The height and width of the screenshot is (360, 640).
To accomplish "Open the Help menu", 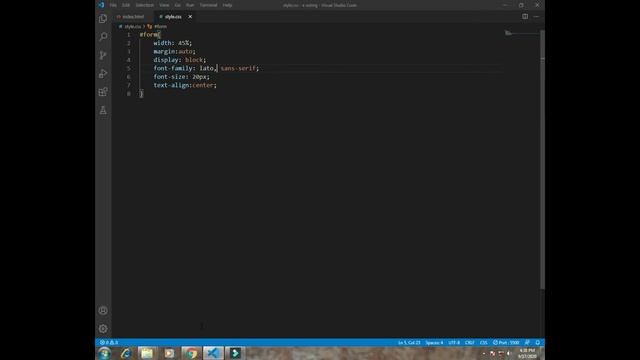I will [227, 5].
